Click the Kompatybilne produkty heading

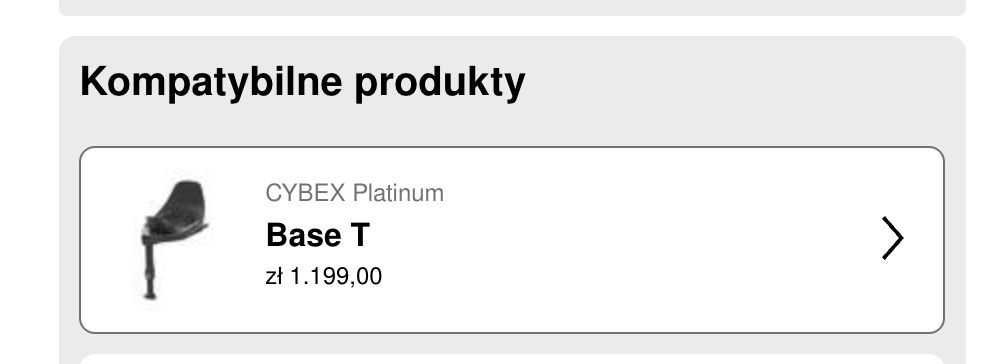[302, 83]
